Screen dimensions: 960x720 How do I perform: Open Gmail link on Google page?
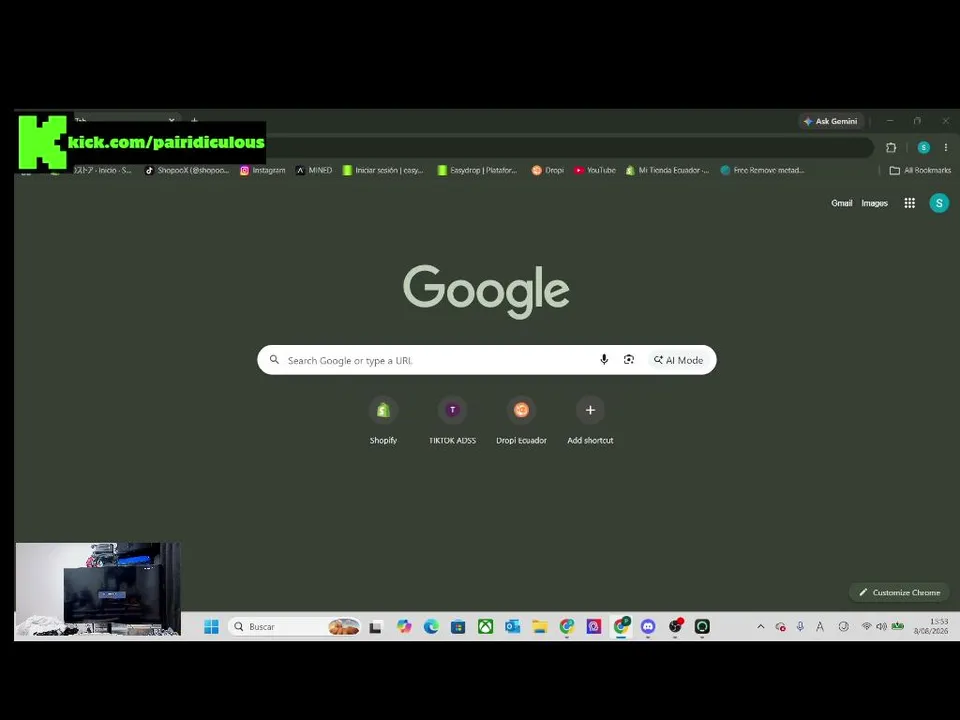(841, 203)
